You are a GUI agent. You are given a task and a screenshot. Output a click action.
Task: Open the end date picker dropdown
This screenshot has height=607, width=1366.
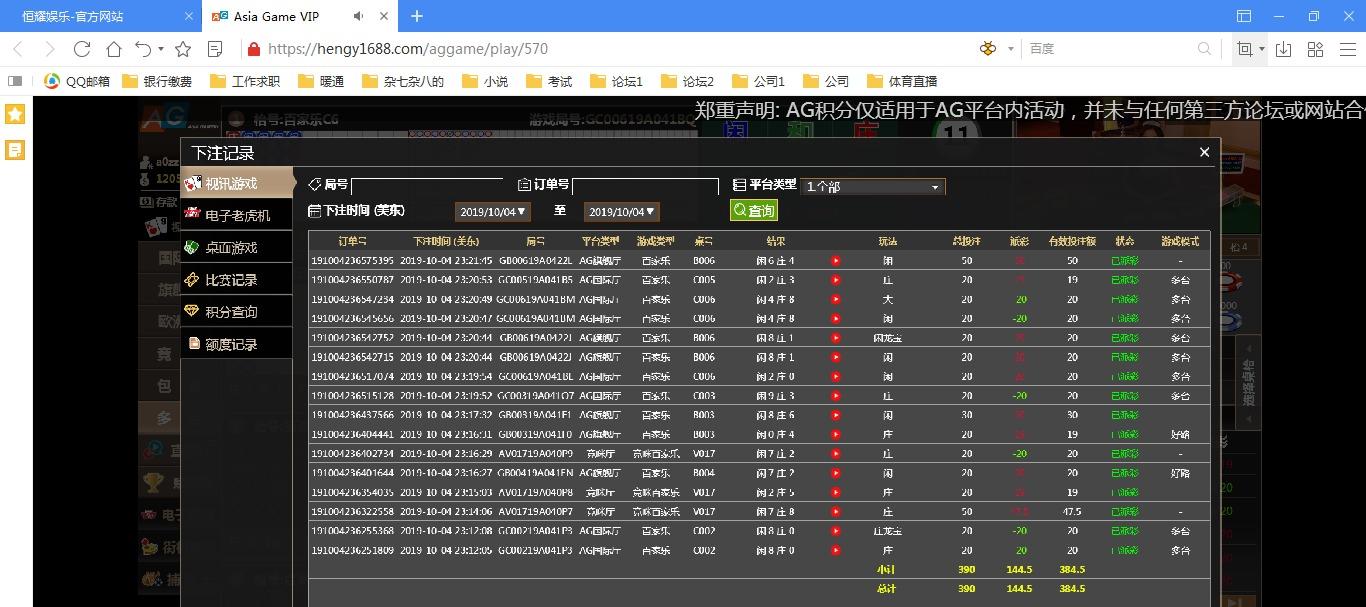point(622,212)
